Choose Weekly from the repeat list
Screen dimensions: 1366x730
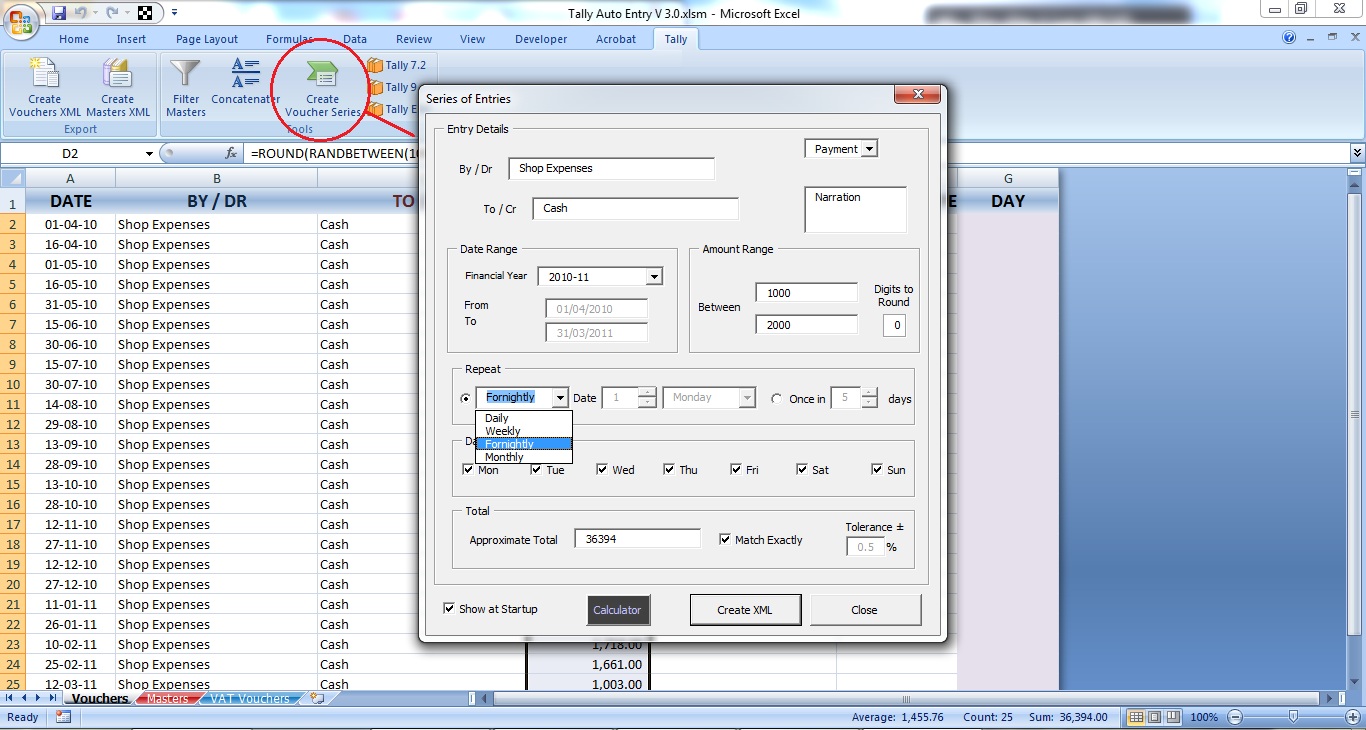tap(523, 431)
